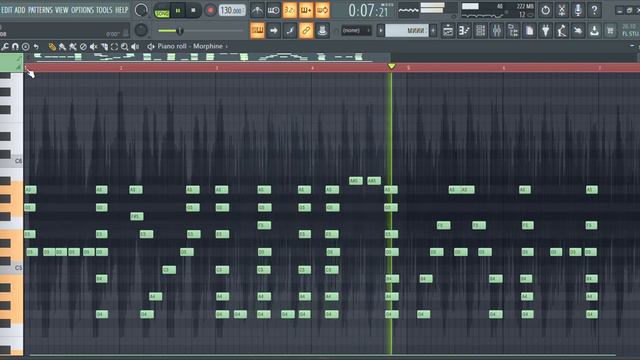640x360 pixels.
Task: Toggle Song/Pattern playback mode
Action: click(162, 11)
